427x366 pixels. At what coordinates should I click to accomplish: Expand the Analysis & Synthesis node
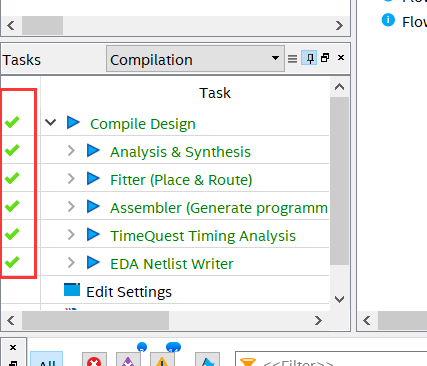[x=71, y=151]
